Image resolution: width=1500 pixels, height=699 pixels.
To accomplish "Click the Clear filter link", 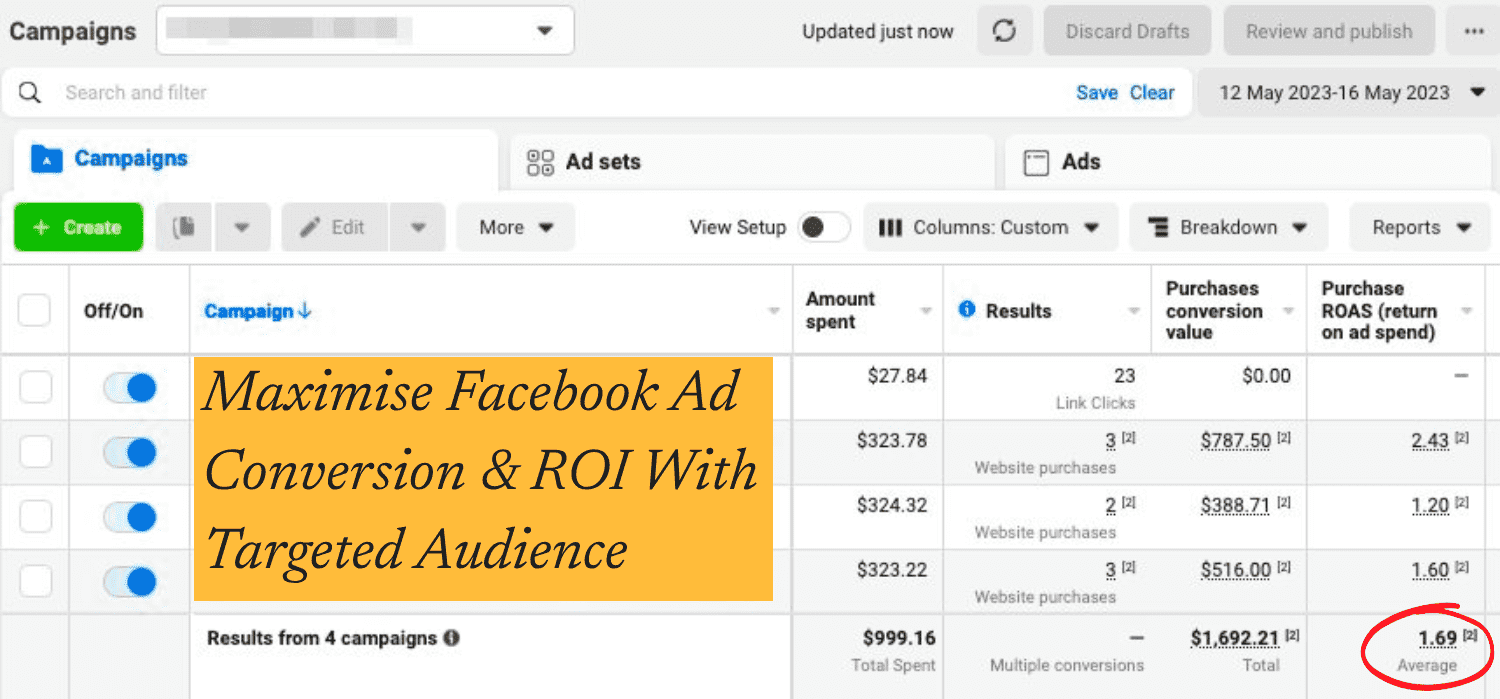I will (x=1152, y=92).
